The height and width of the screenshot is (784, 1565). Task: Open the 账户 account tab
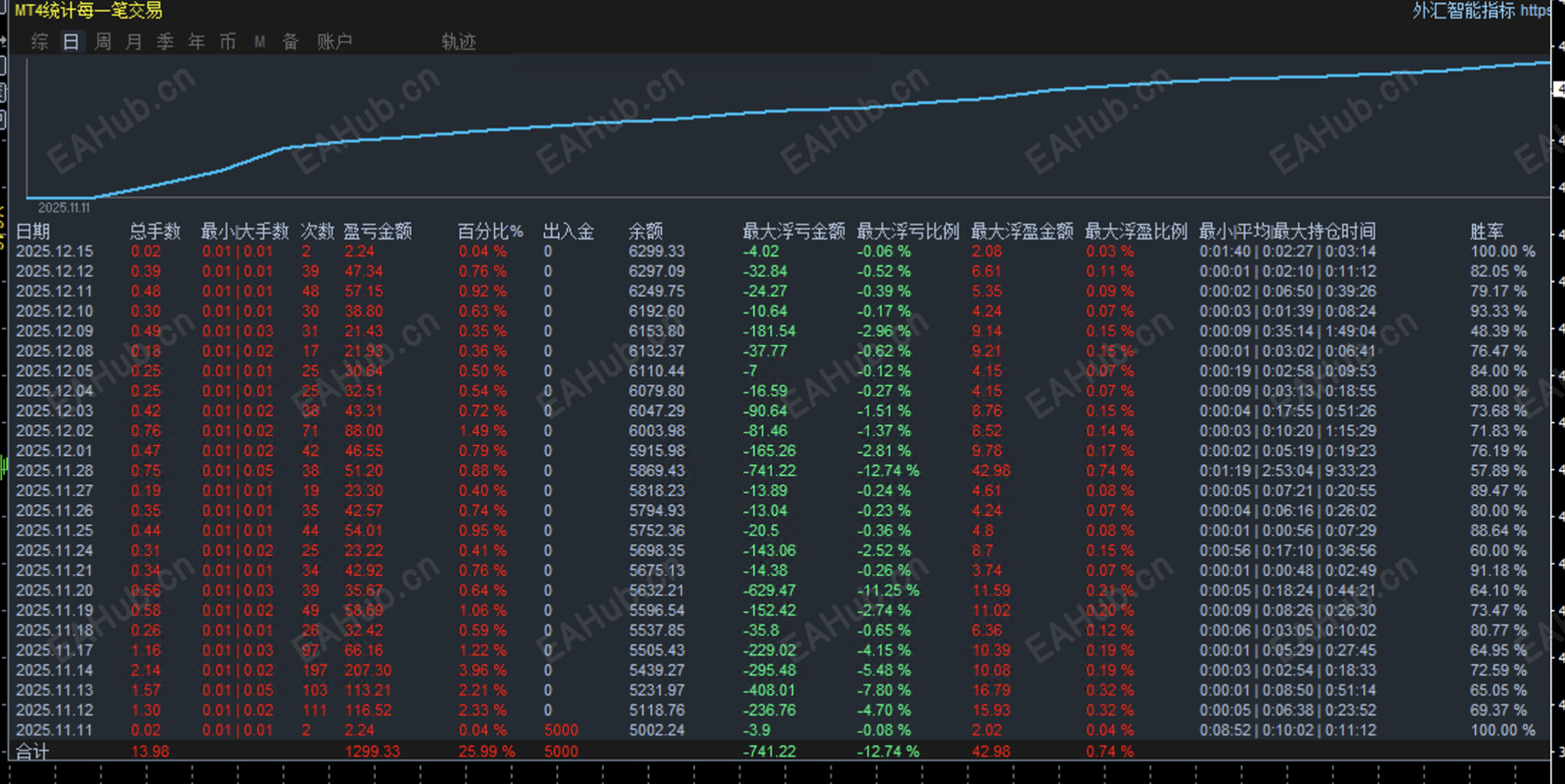point(335,41)
